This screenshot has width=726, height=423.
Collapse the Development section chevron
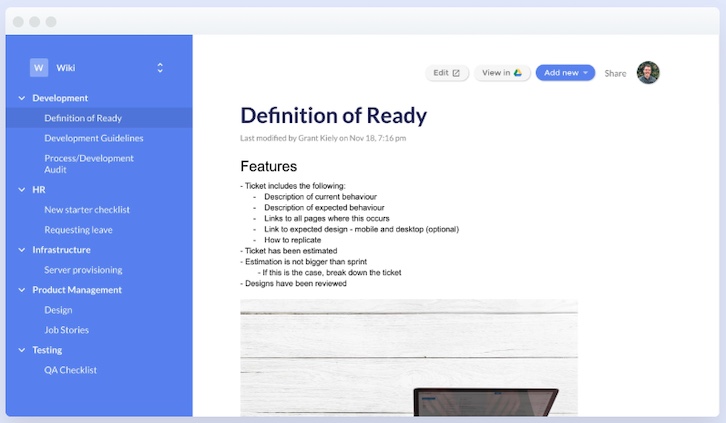click(x=21, y=98)
